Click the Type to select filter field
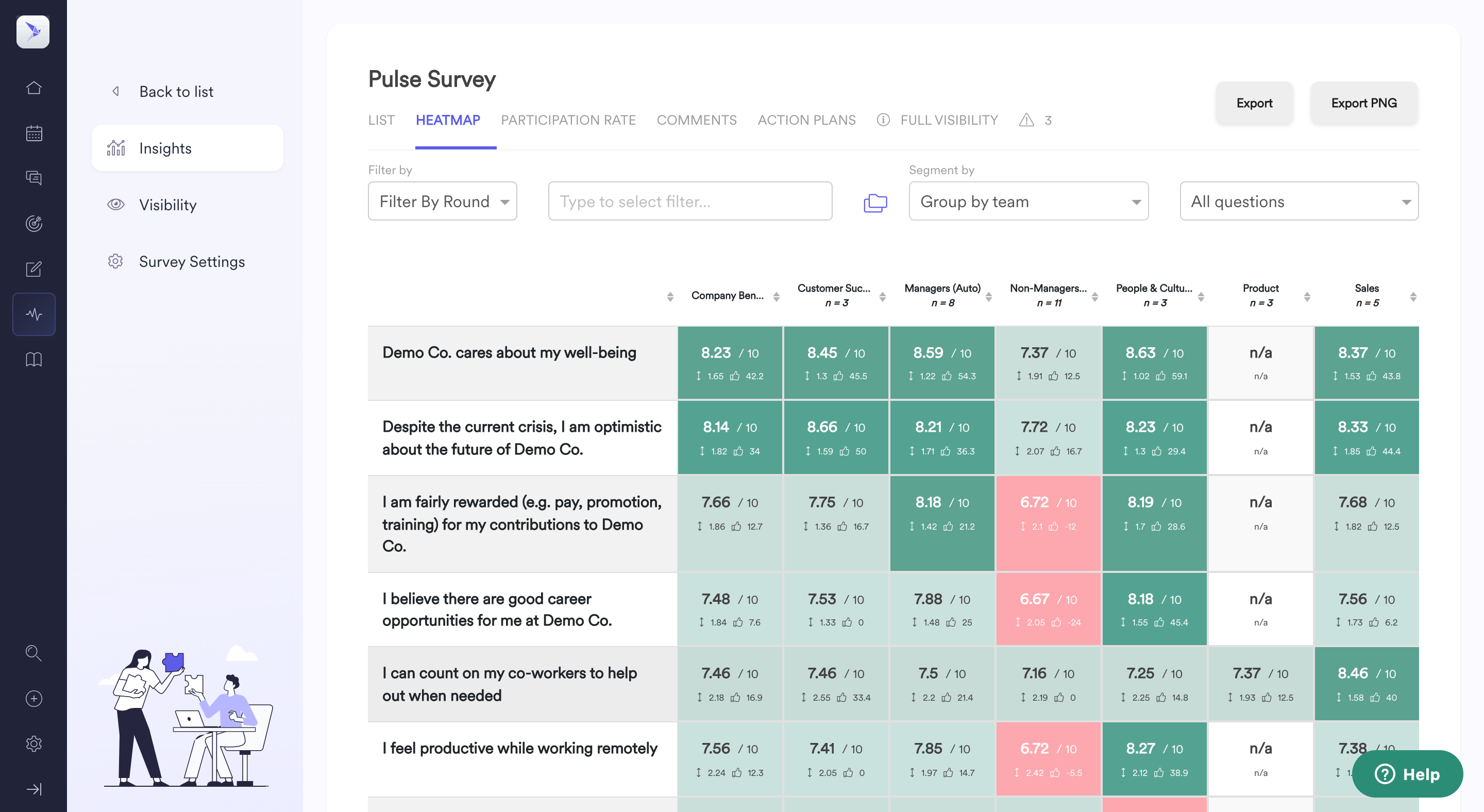Screen dimensions: 1484x812 pos(689,201)
